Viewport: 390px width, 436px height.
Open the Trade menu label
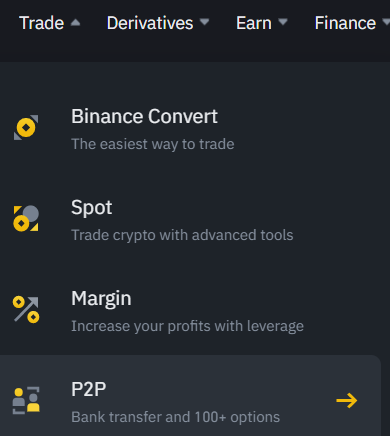42,23
